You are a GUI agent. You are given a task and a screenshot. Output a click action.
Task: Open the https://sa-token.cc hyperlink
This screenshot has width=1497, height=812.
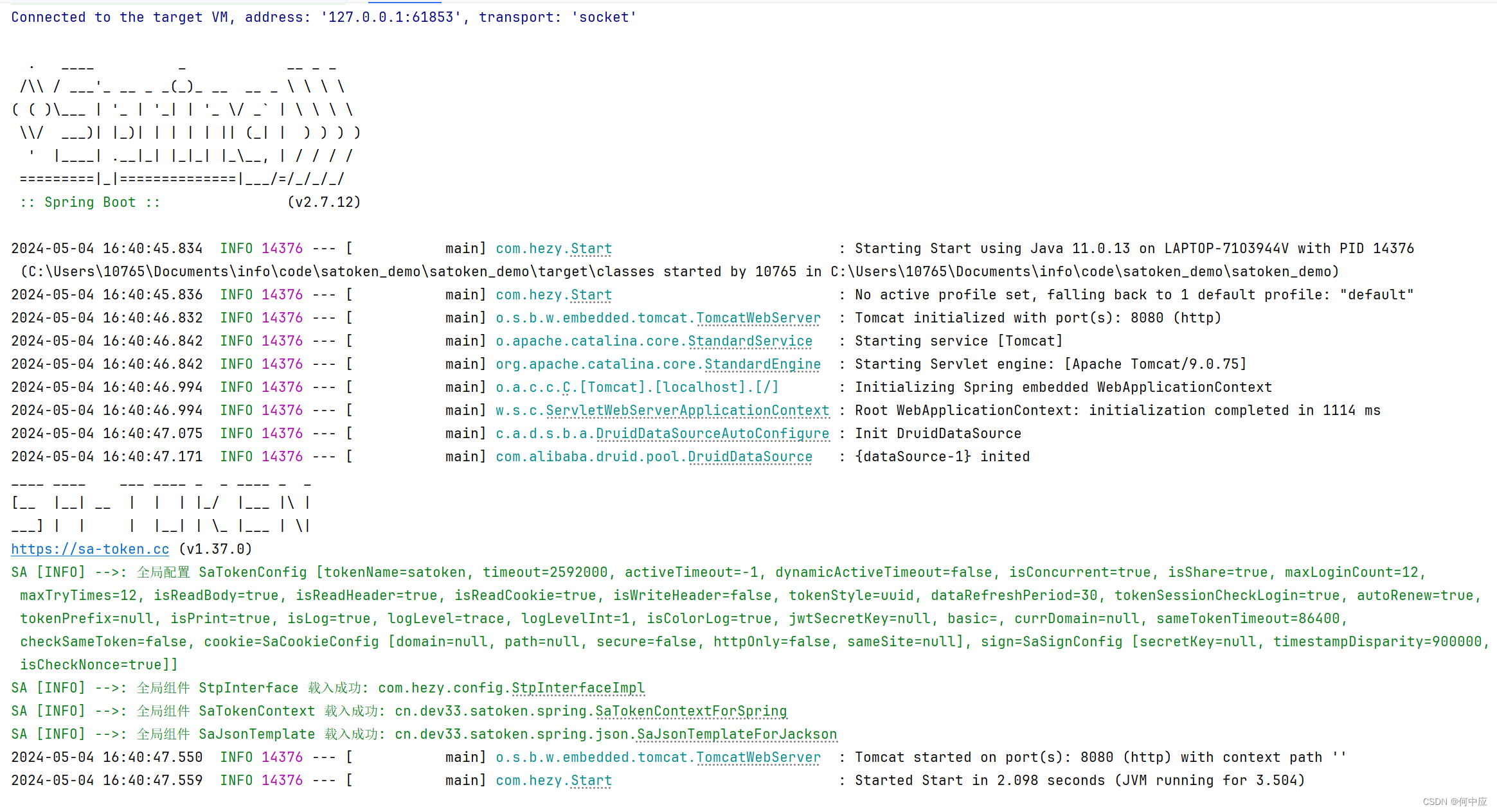pyautogui.click(x=90, y=549)
